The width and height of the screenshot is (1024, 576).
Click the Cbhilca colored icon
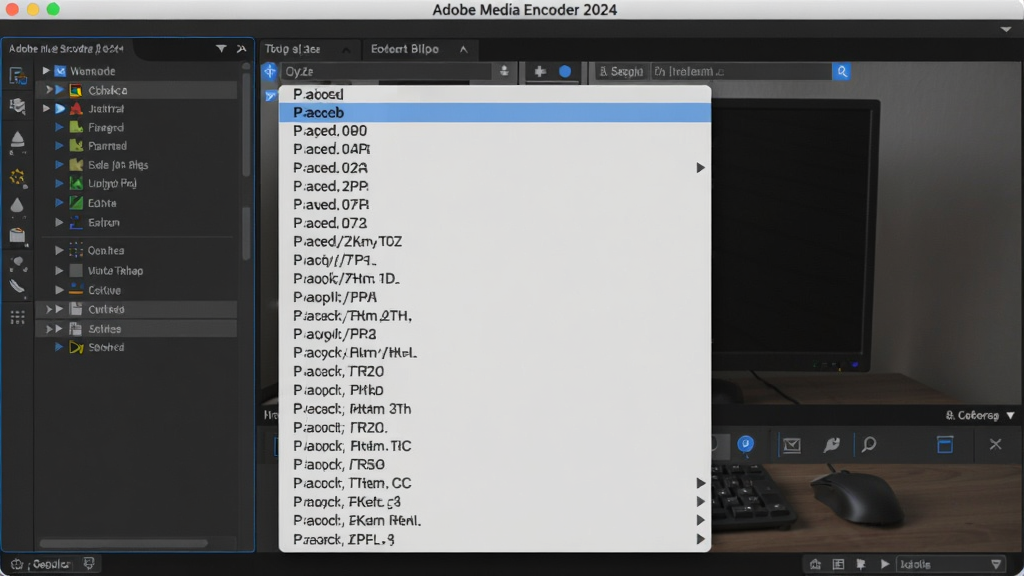pos(76,90)
